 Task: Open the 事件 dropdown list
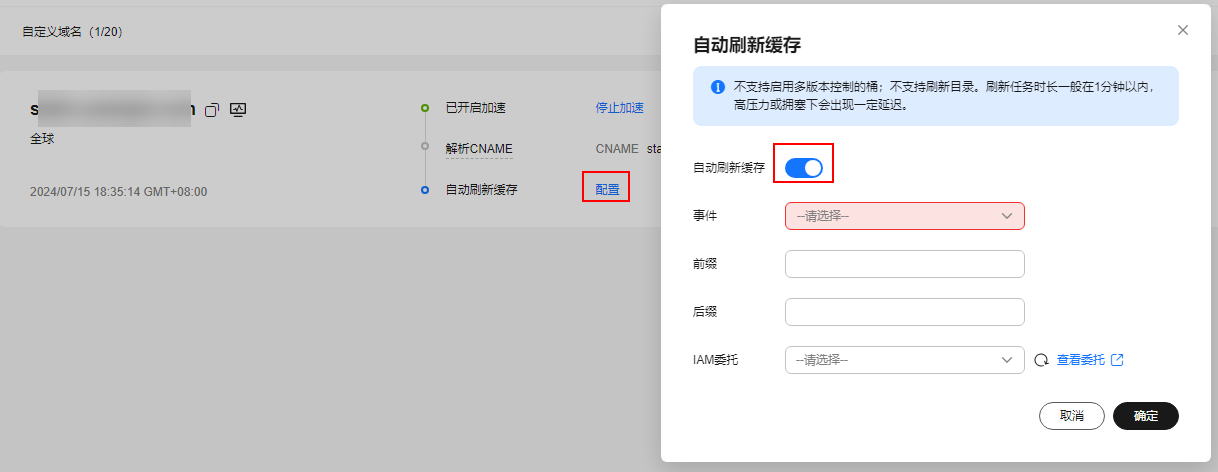point(905,216)
